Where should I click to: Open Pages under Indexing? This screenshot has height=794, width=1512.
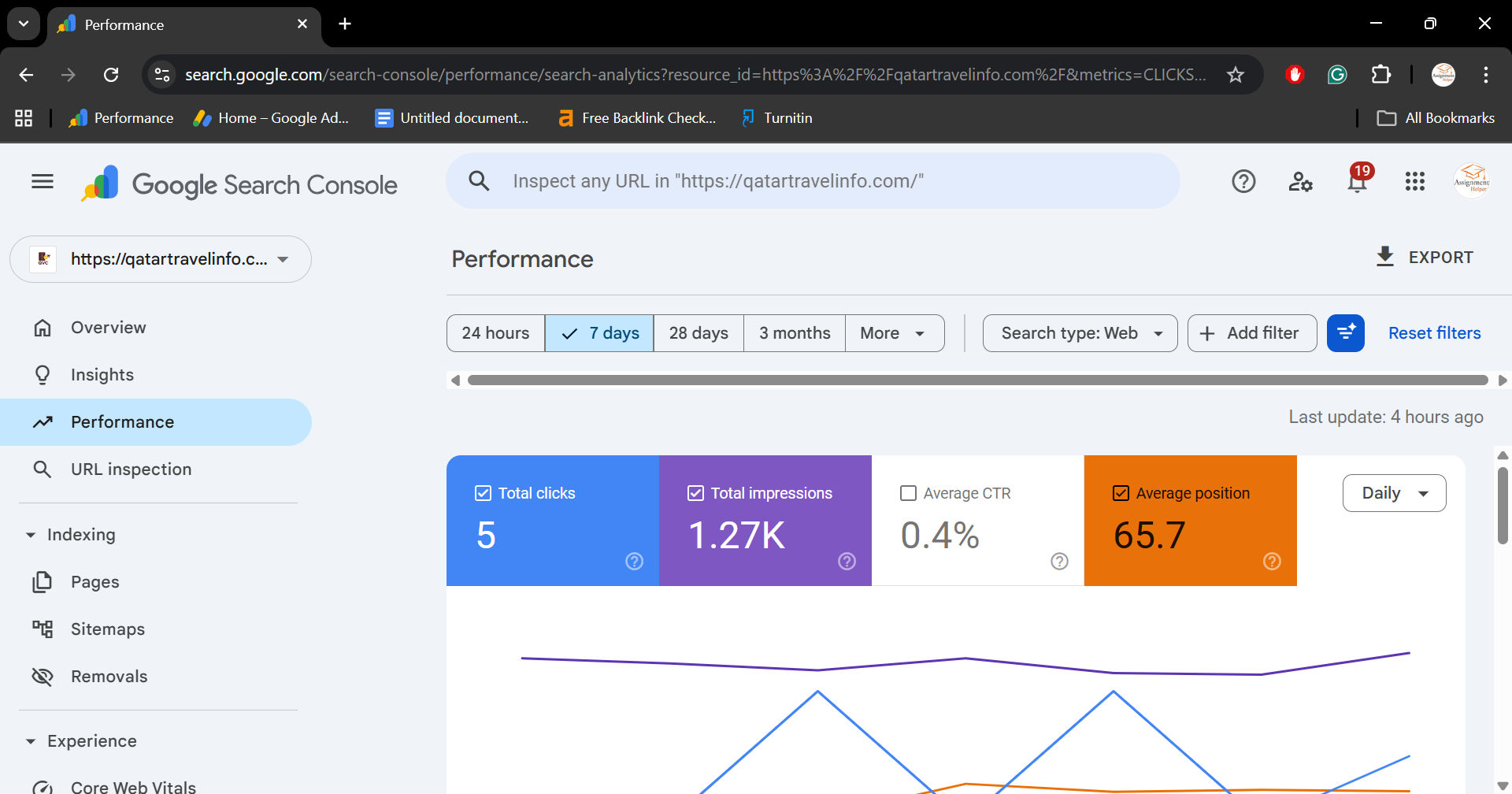coord(156,582)
